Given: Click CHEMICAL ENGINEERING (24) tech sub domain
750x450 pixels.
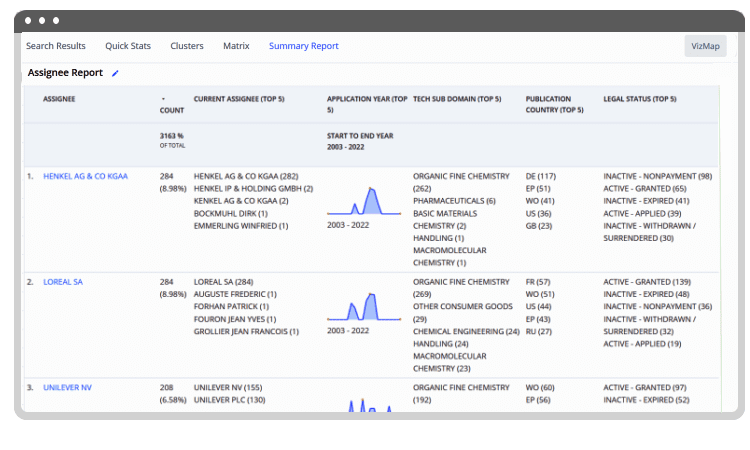Looking at the screenshot, I should pos(466,332).
